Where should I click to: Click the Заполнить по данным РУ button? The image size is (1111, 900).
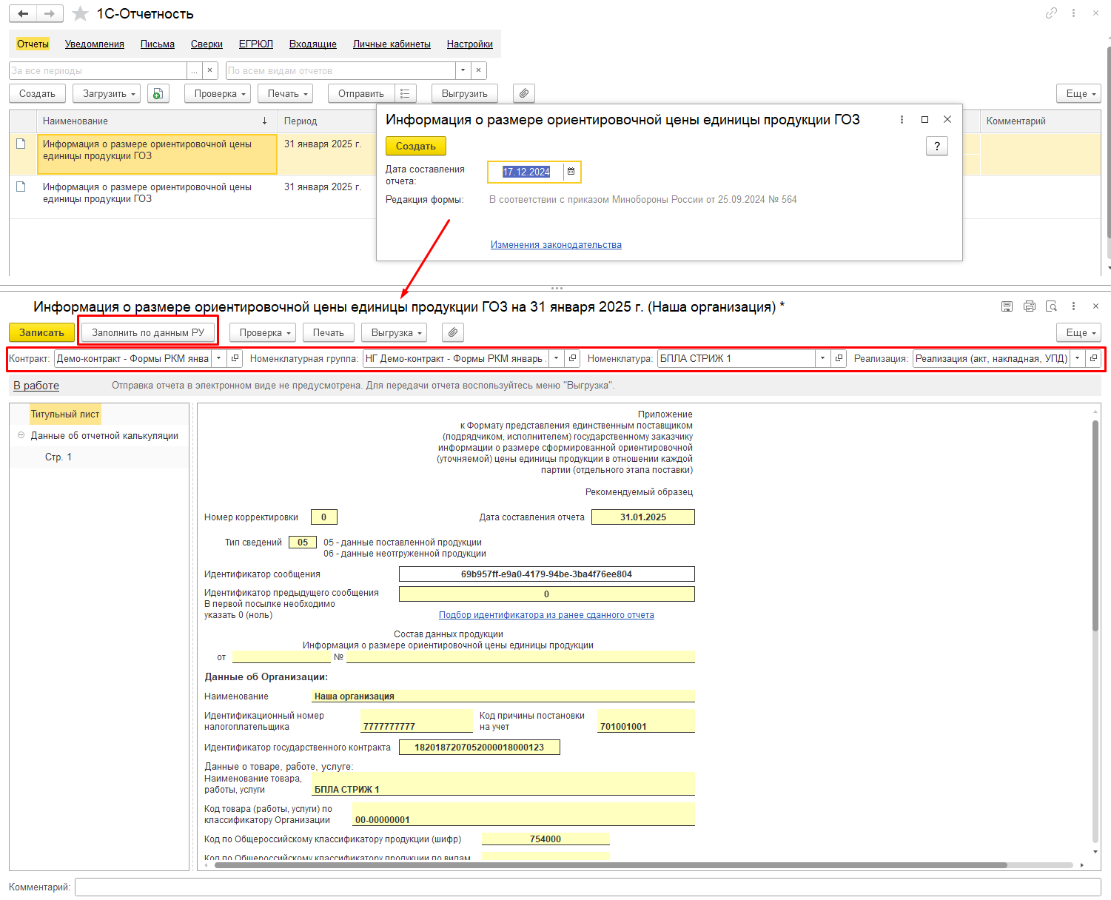point(148,332)
